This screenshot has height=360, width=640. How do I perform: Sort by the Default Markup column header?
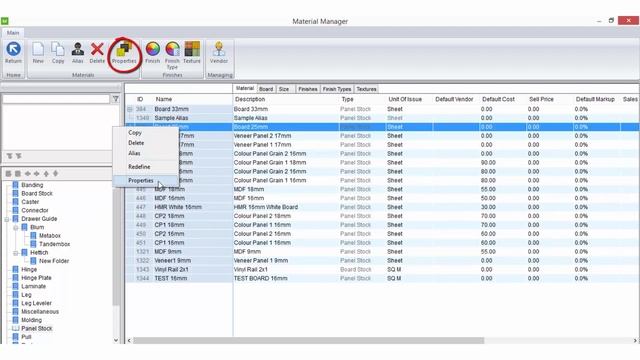click(x=595, y=99)
